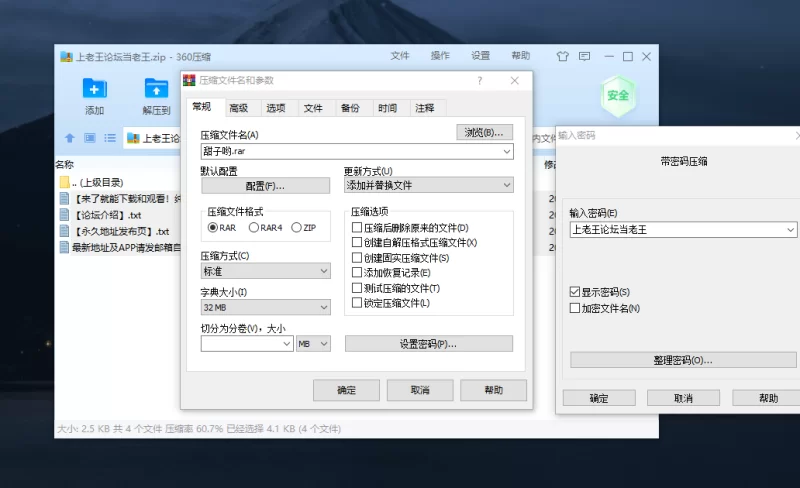Uncheck 显示密码 in password dialog

[x=575, y=292]
